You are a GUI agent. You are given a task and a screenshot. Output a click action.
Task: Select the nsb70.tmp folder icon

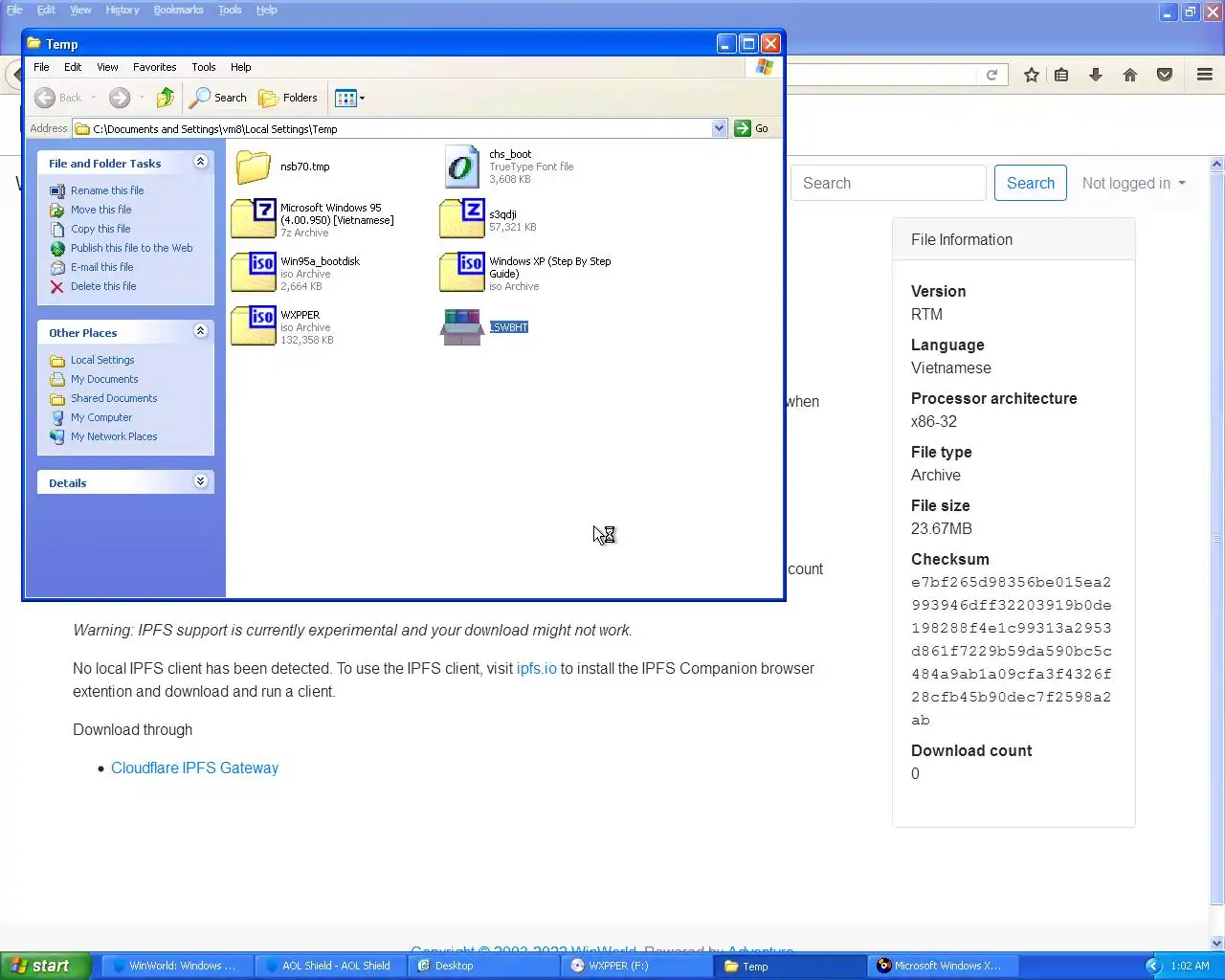(254, 167)
